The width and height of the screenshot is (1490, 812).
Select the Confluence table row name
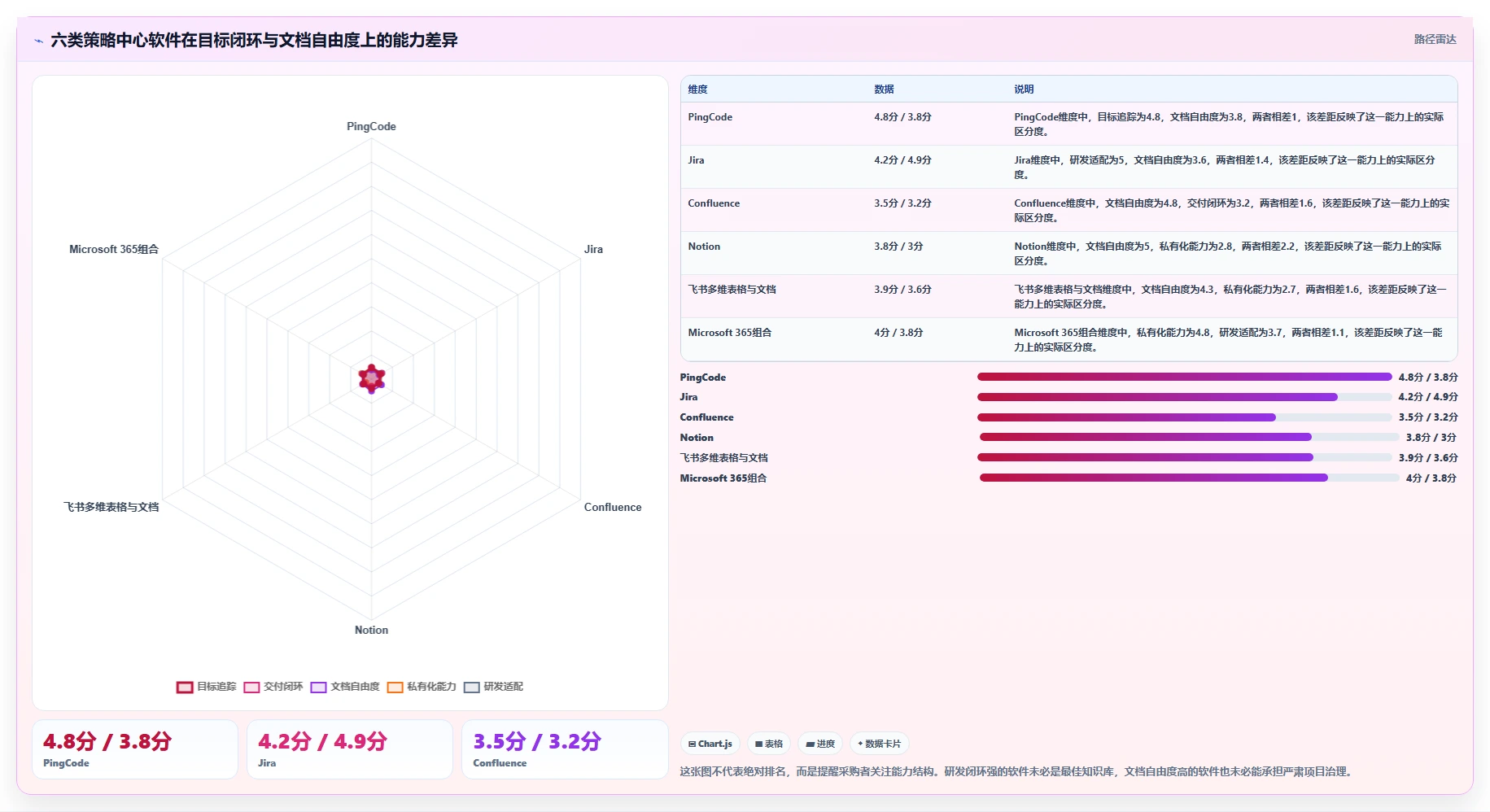coord(714,203)
